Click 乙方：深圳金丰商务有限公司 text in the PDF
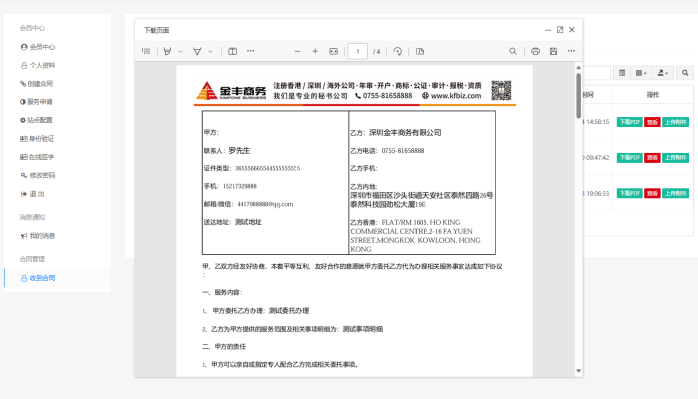The width and height of the screenshot is (698, 399). pyautogui.click(x=396, y=132)
